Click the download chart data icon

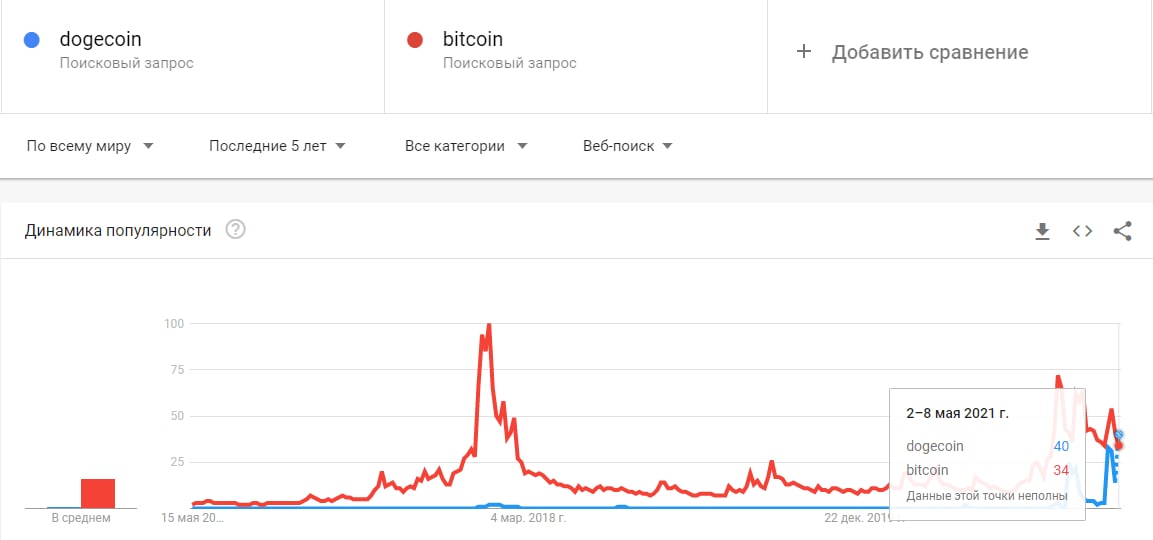pos(1042,231)
